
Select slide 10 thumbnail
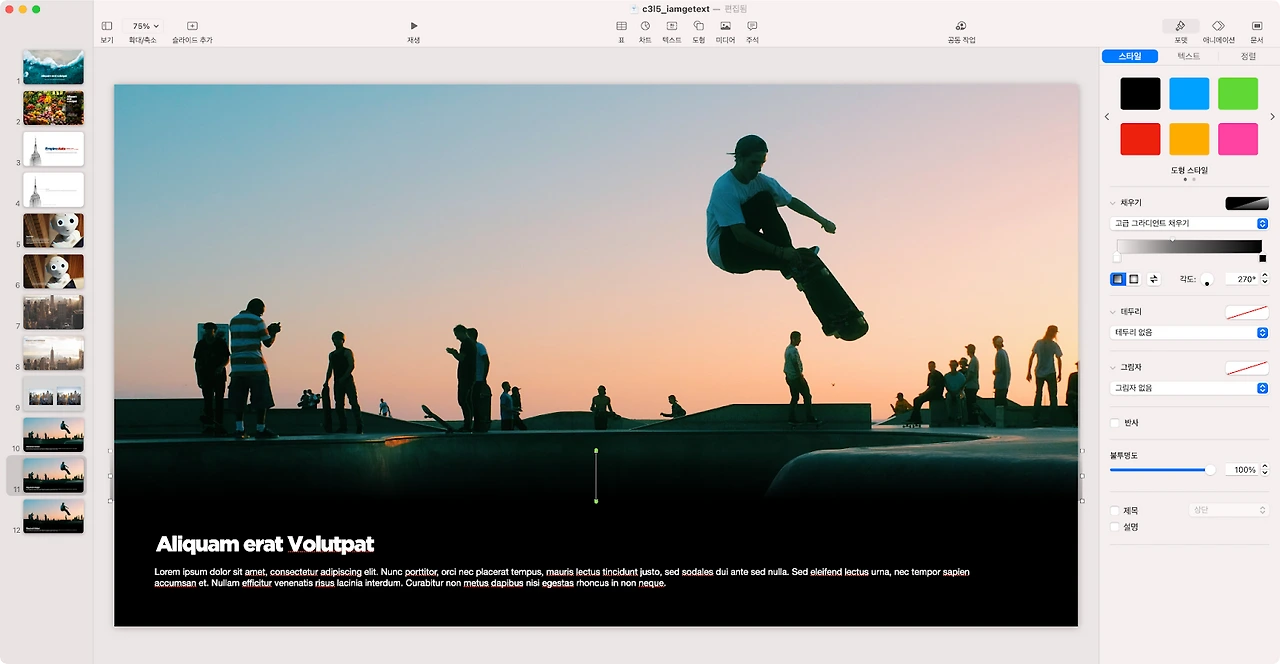[x=53, y=435]
